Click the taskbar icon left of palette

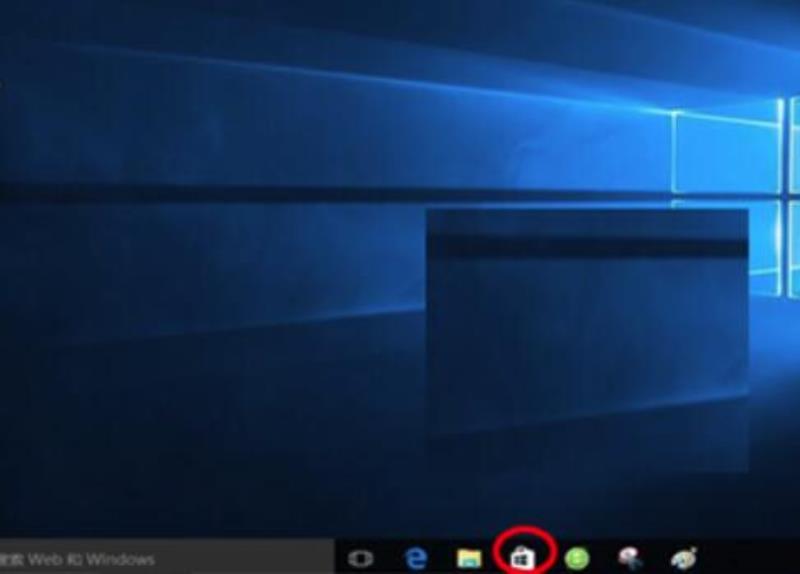coord(630,559)
